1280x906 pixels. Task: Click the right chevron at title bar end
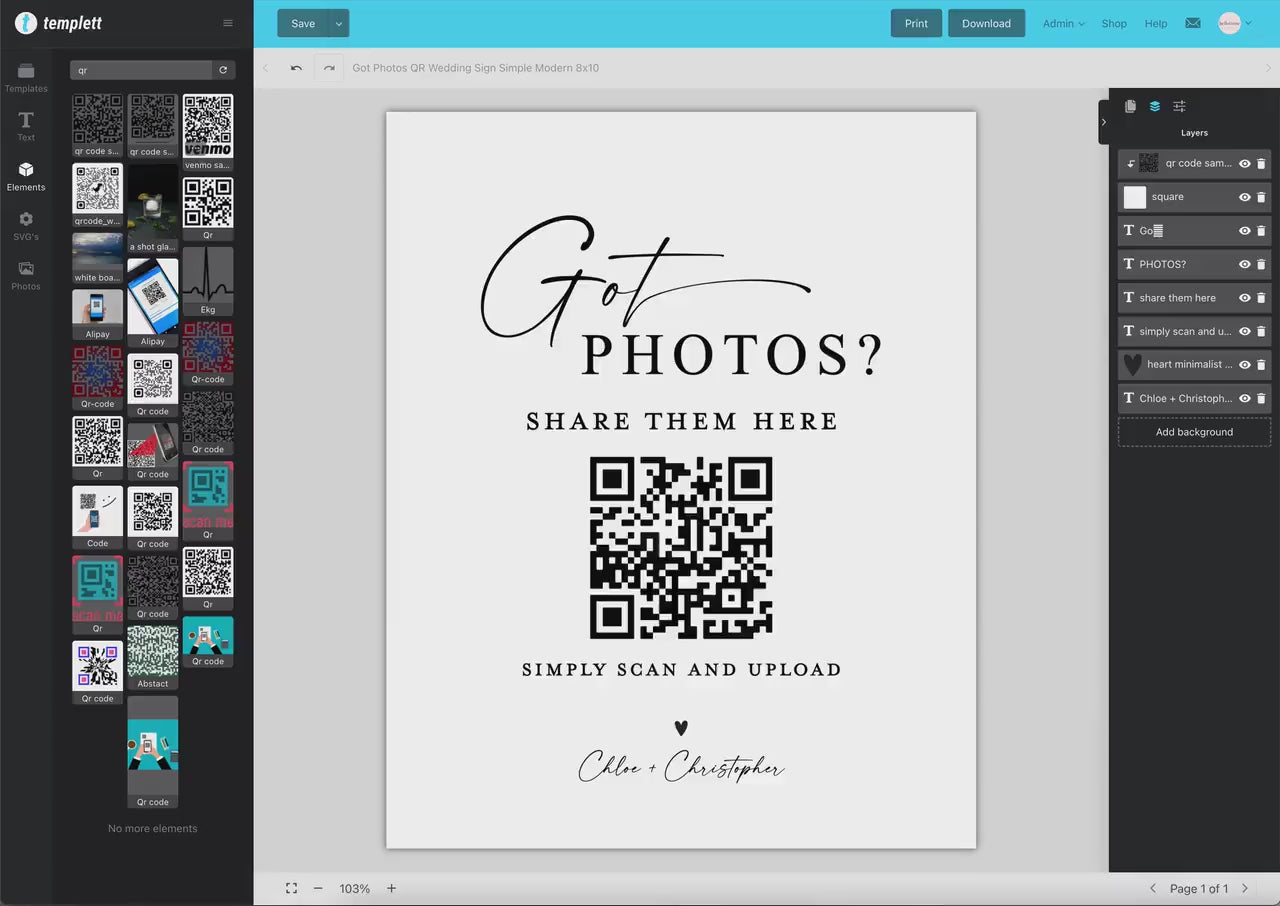point(1269,68)
